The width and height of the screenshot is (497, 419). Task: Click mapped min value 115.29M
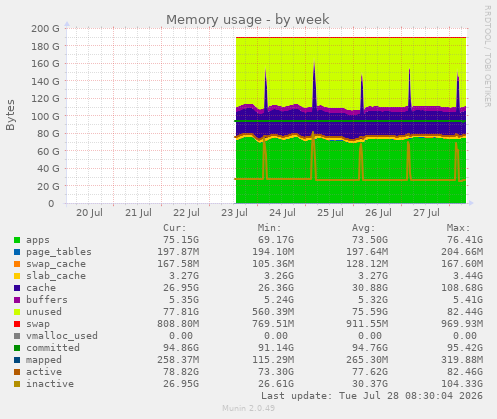coord(273,360)
